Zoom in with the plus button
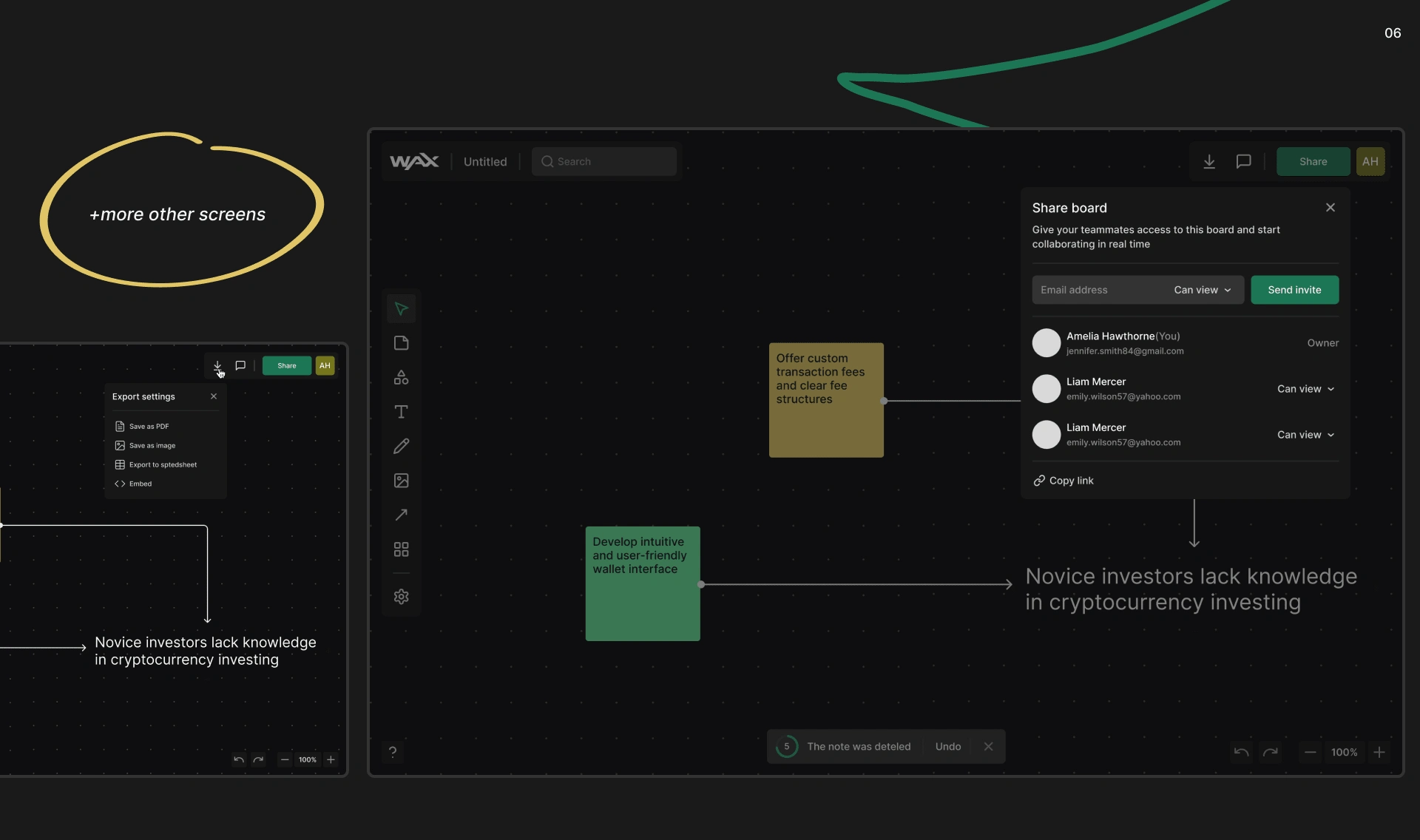The width and height of the screenshot is (1420, 840). (1379, 752)
